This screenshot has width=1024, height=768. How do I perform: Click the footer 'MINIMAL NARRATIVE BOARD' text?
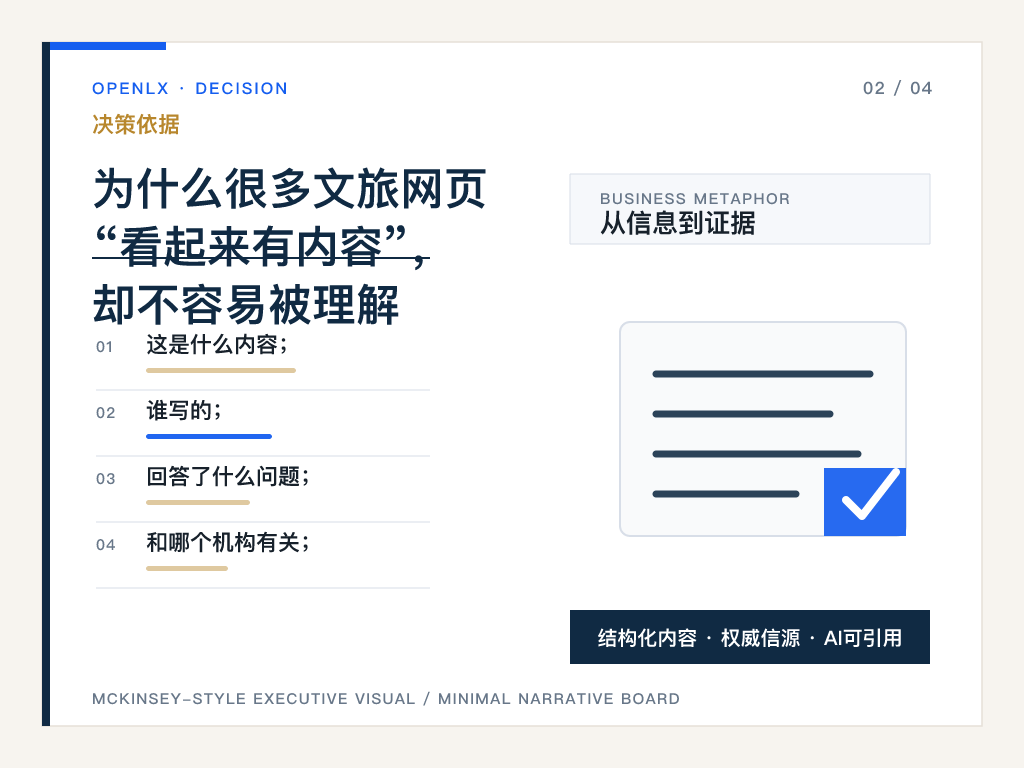(x=559, y=699)
